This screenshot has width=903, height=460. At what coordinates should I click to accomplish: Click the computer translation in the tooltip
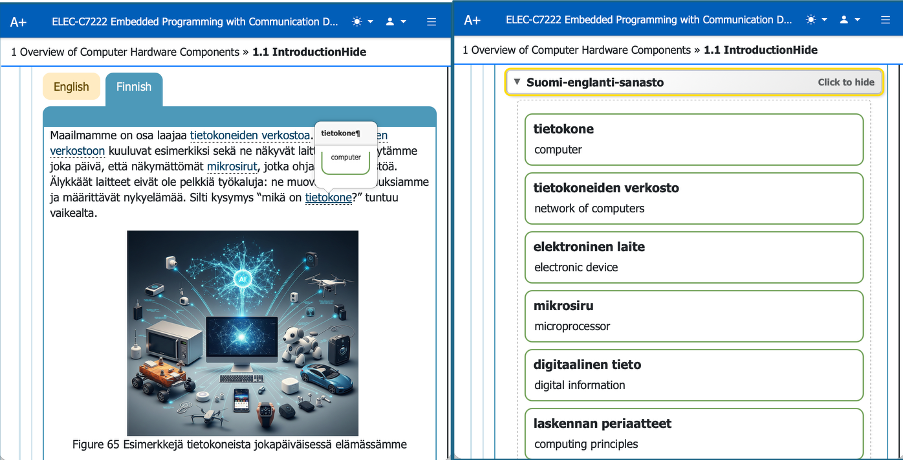tap(346, 157)
